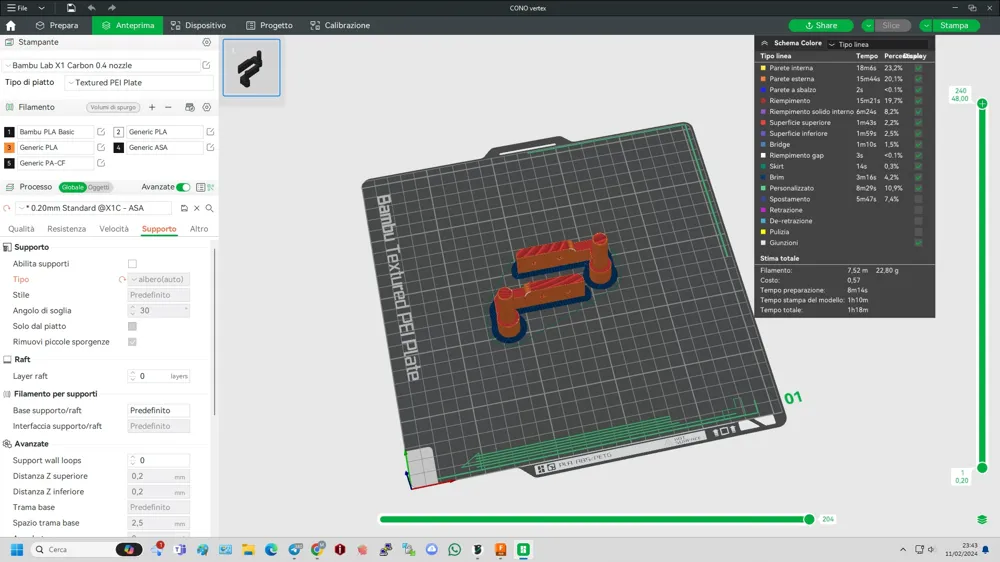Click the Home icon in the top bar

pos(11,25)
